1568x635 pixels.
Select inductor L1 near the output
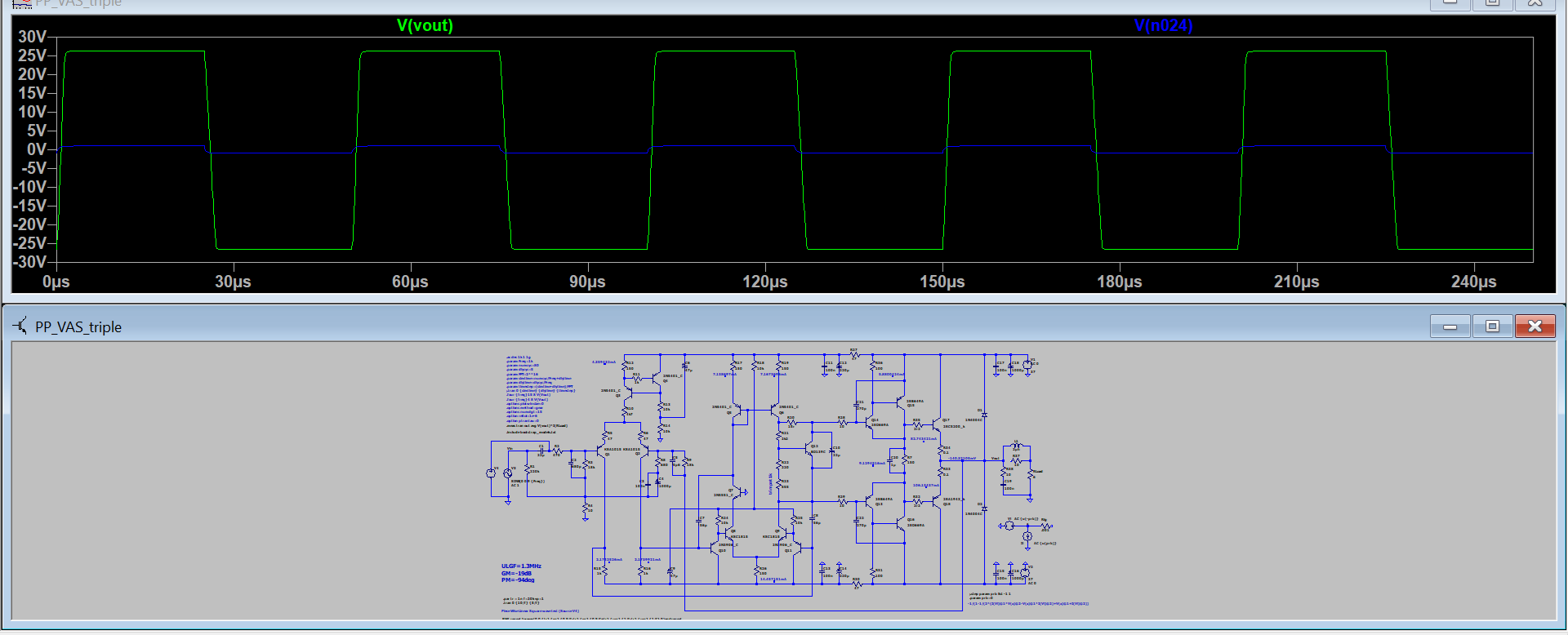click(x=1016, y=446)
